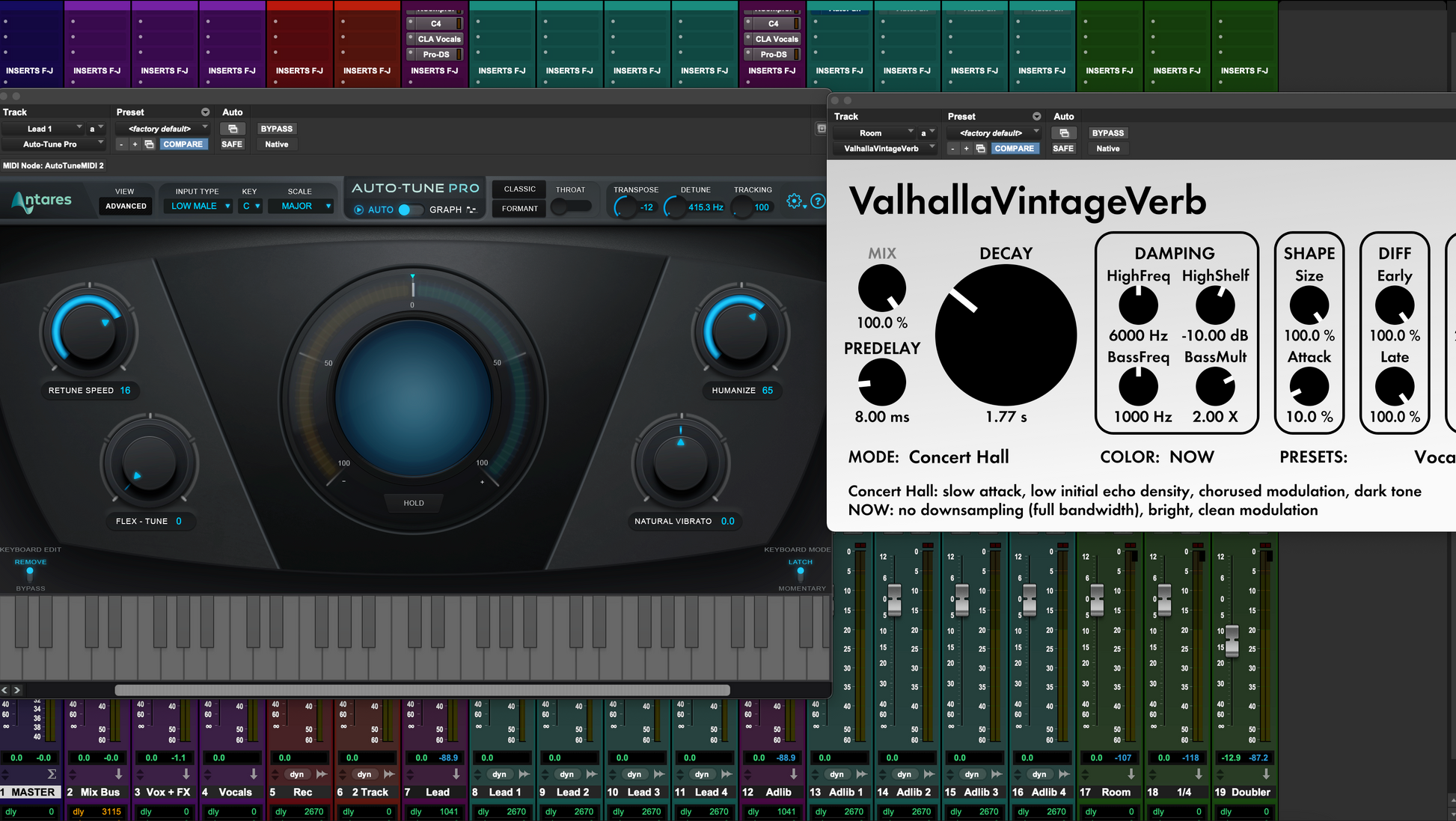1456x821 pixels.
Task: Toggle Keyboard Edit Remove/Bypass switch
Action: [30, 574]
